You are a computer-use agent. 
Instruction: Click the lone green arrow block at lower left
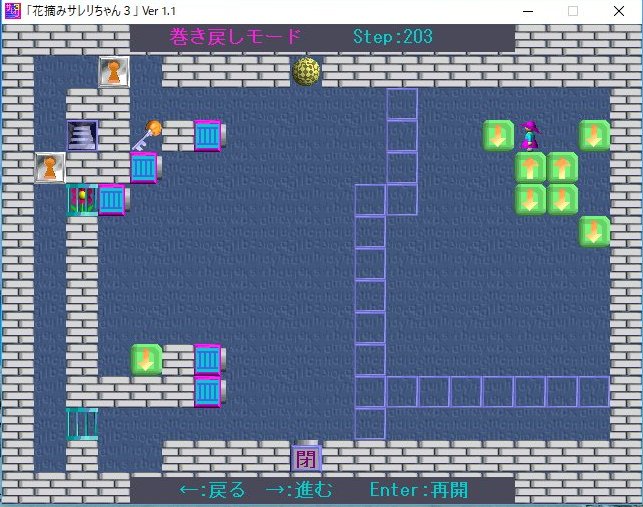click(x=147, y=359)
